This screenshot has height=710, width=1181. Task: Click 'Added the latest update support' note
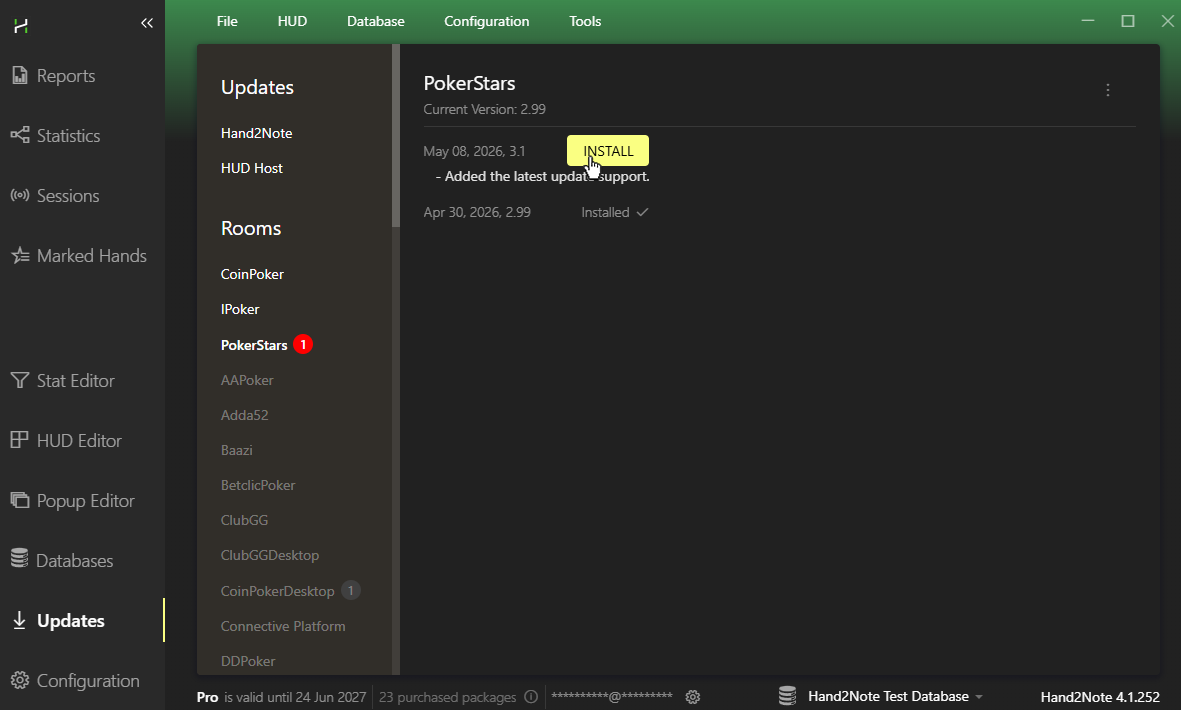[x=542, y=176]
